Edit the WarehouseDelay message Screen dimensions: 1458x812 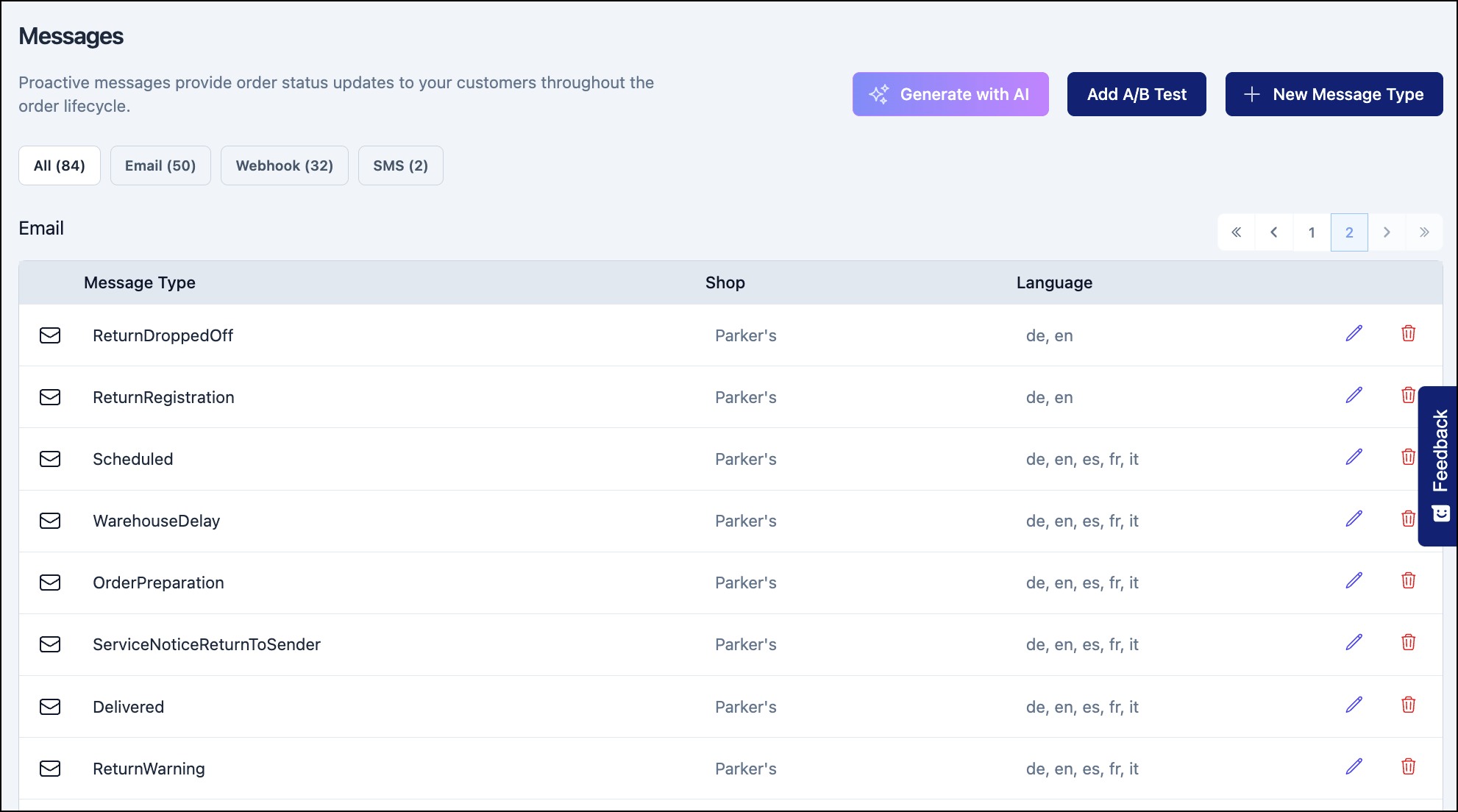[x=1354, y=519]
